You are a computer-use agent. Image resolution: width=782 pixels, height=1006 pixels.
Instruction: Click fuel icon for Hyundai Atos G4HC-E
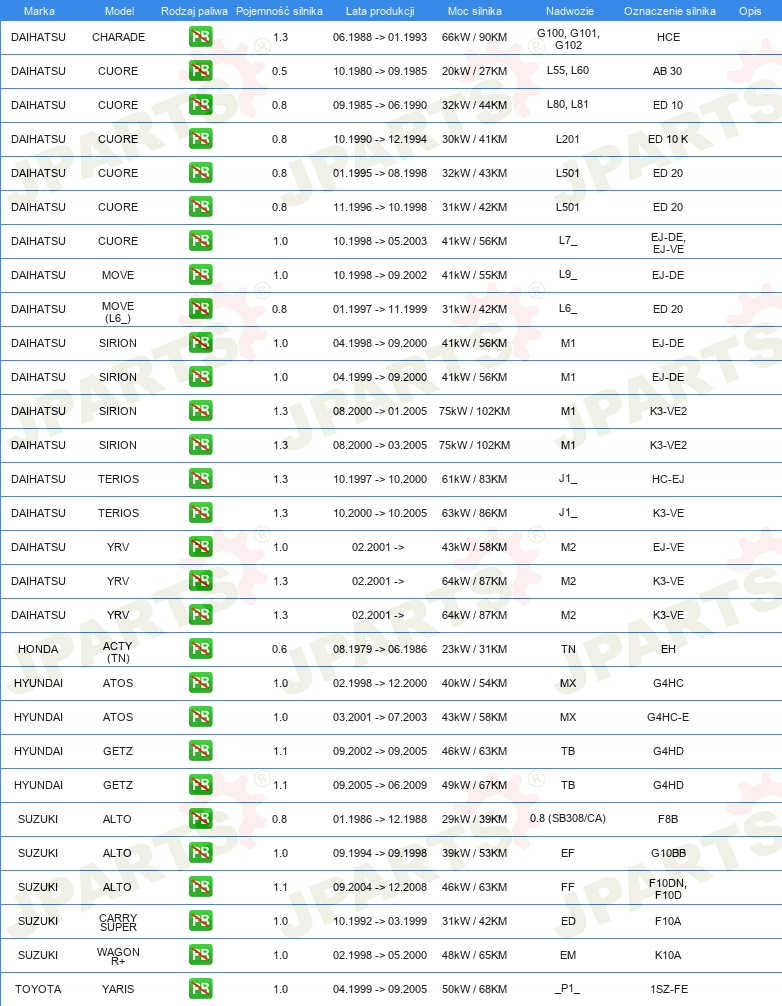tap(201, 717)
